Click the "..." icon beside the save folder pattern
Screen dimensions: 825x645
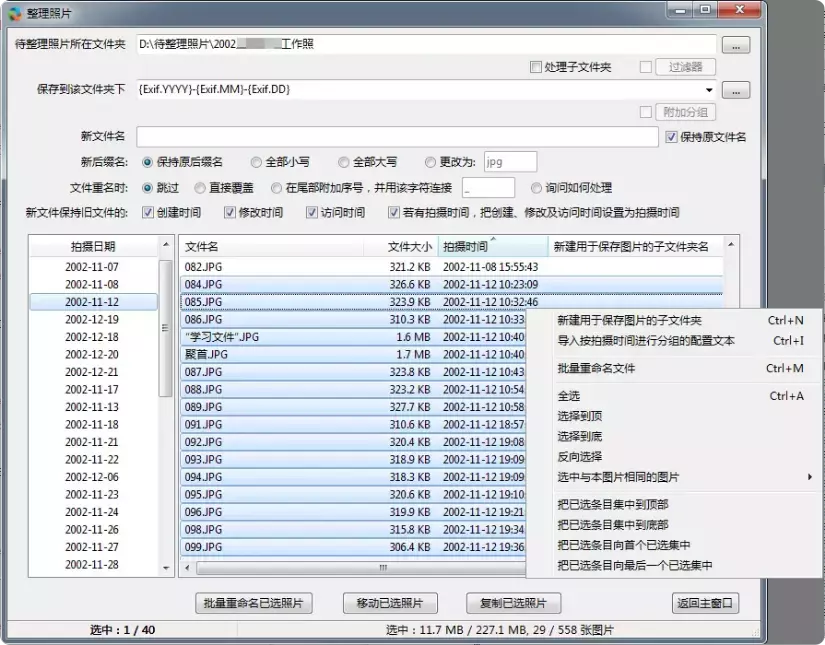point(736,88)
